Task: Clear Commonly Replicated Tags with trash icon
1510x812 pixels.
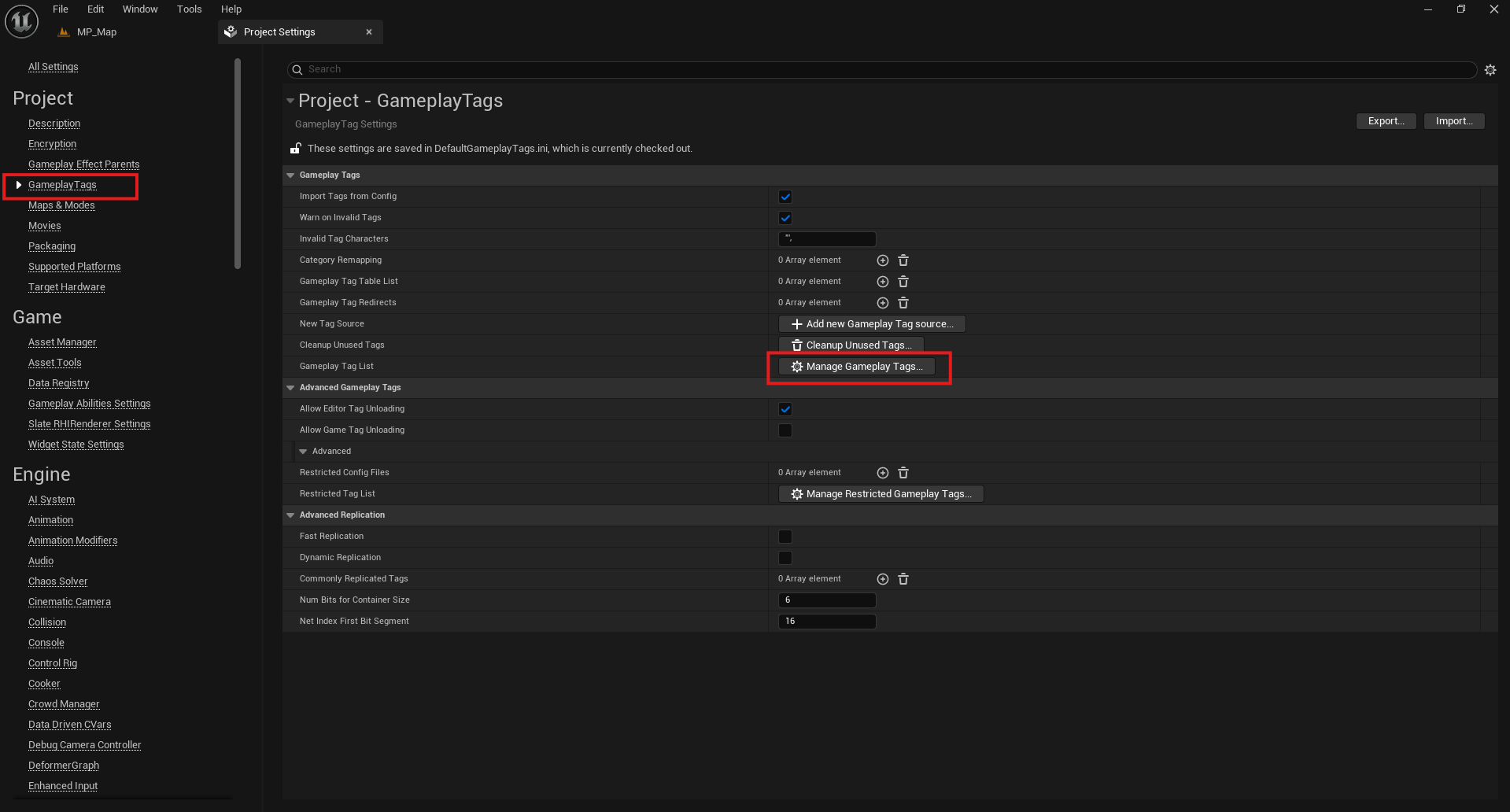Action: click(x=903, y=579)
